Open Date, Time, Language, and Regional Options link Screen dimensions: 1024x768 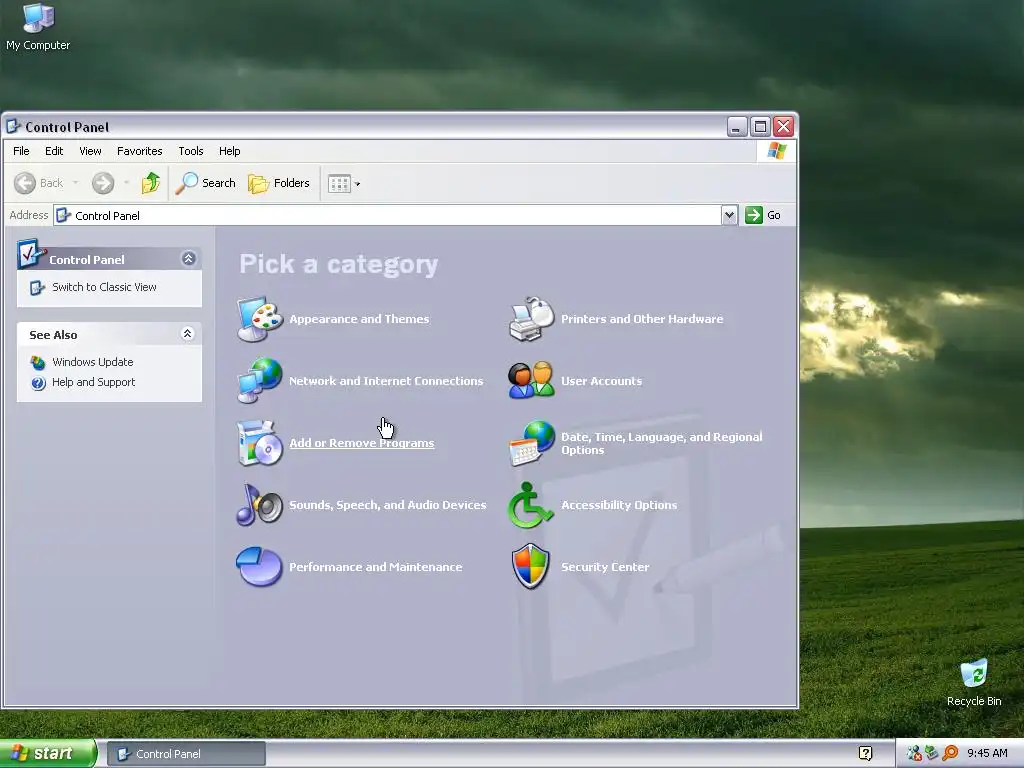(x=662, y=443)
